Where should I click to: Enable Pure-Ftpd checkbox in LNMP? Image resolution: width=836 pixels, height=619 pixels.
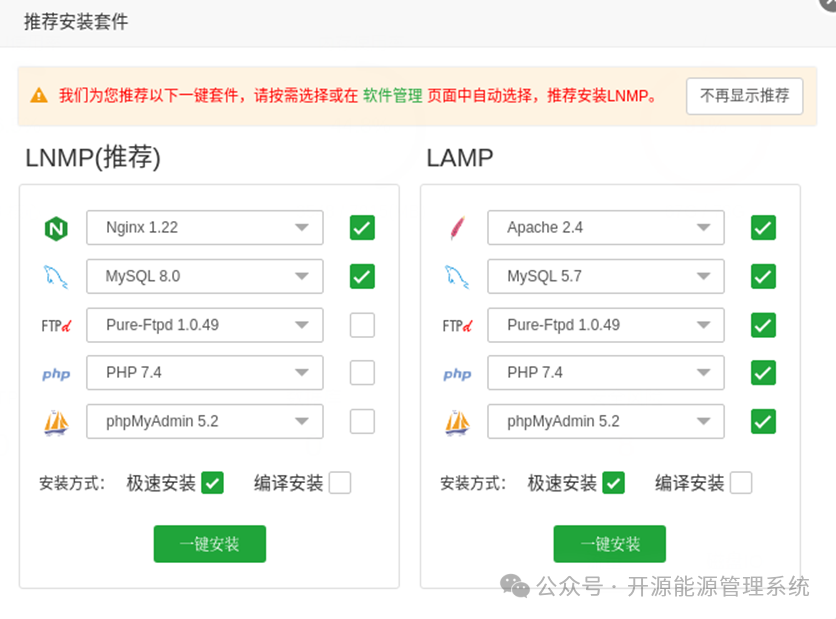click(x=362, y=325)
